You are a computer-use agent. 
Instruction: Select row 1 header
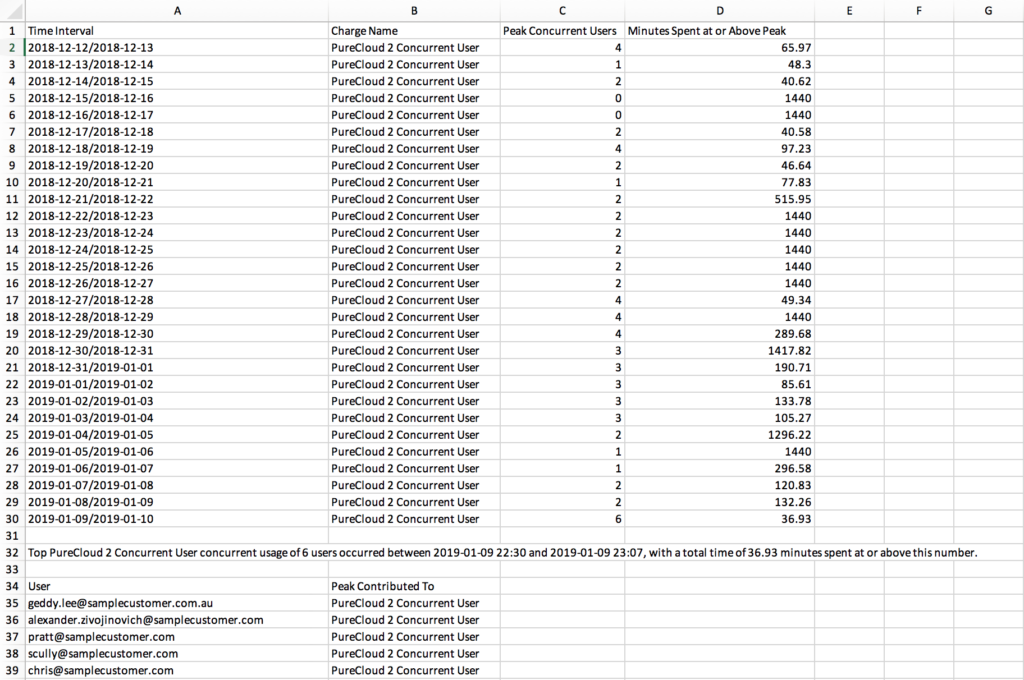(x=12, y=31)
